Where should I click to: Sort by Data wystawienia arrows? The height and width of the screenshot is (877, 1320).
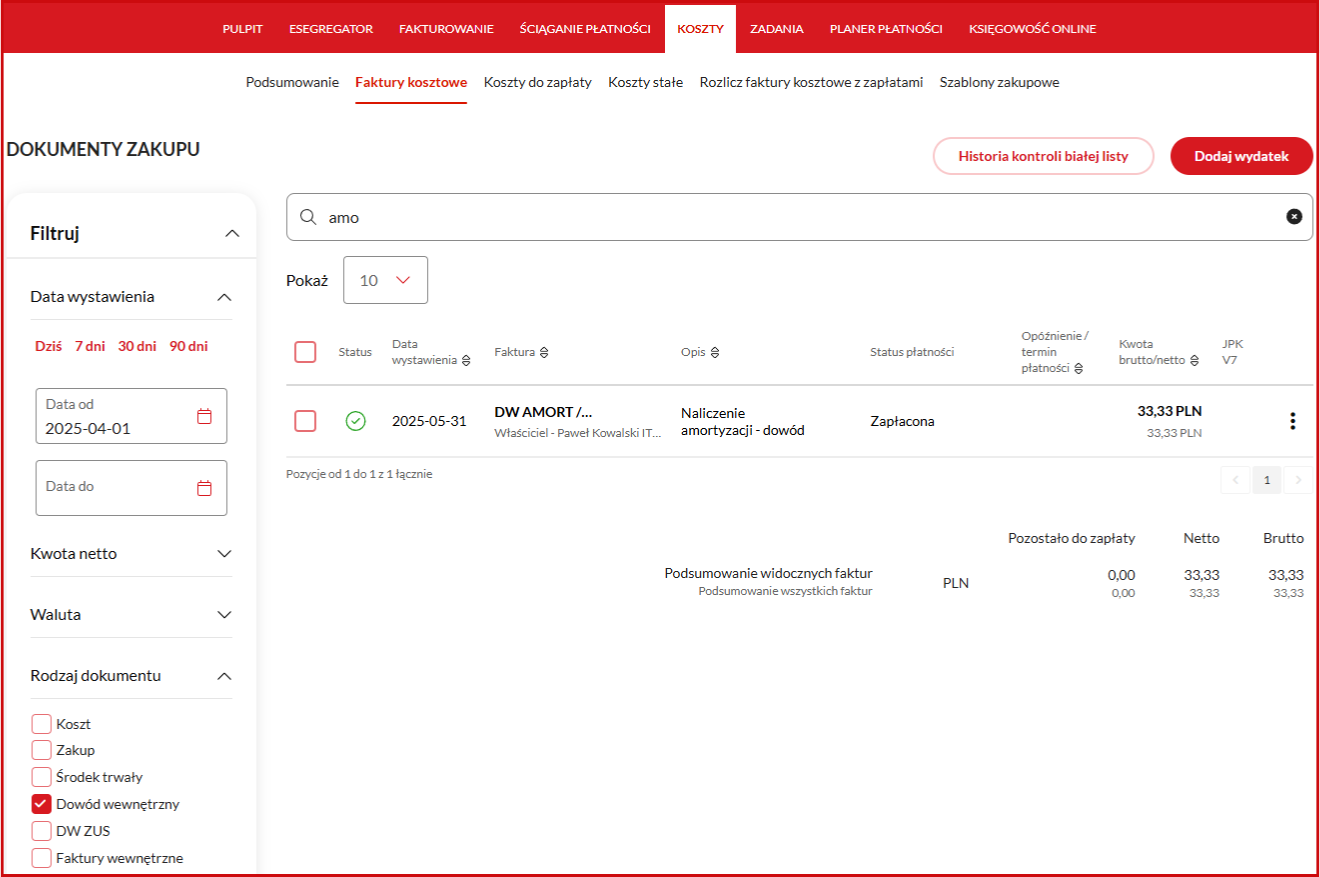(x=466, y=361)
